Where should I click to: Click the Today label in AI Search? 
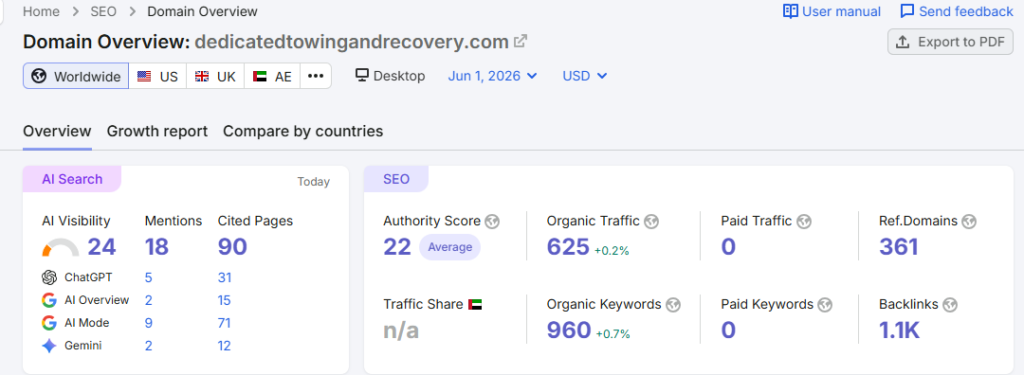point(313,182)
